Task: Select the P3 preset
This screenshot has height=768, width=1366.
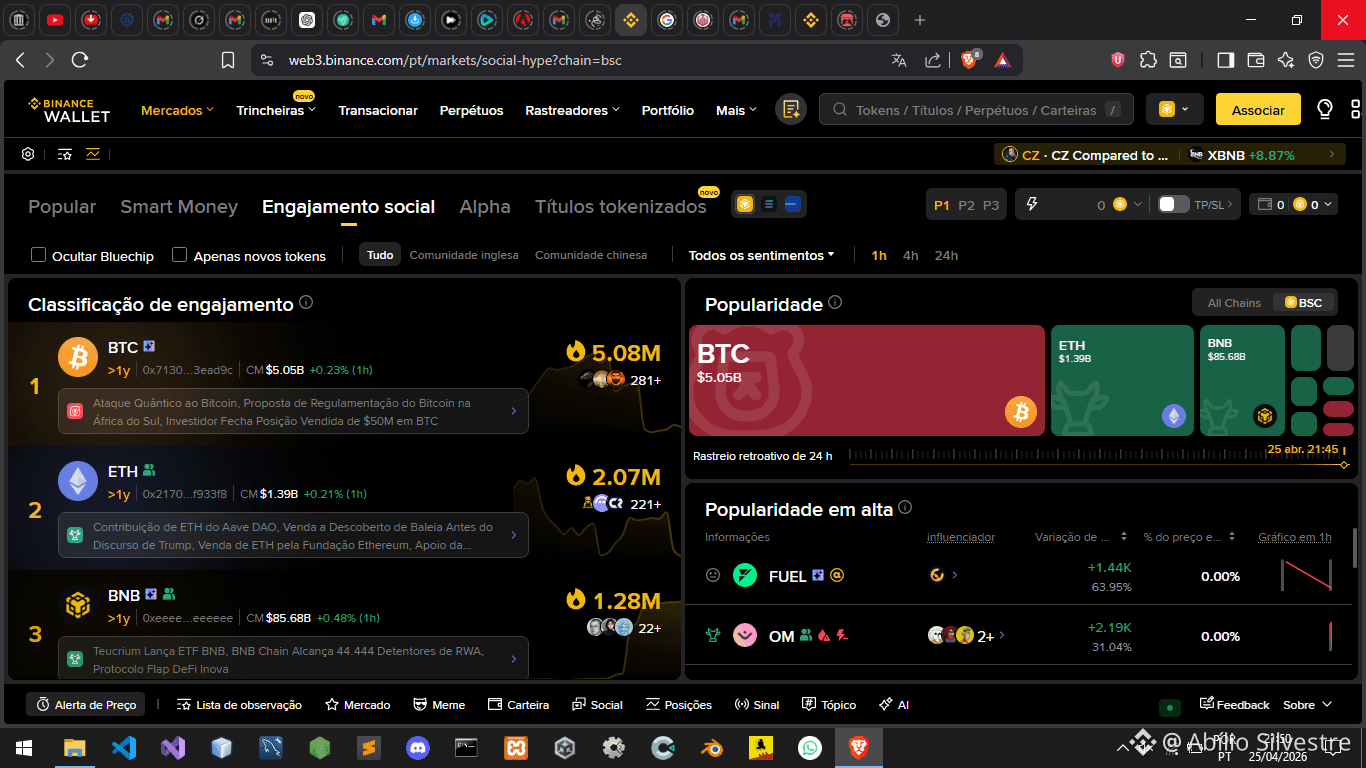Action: (x=991, y=205)
